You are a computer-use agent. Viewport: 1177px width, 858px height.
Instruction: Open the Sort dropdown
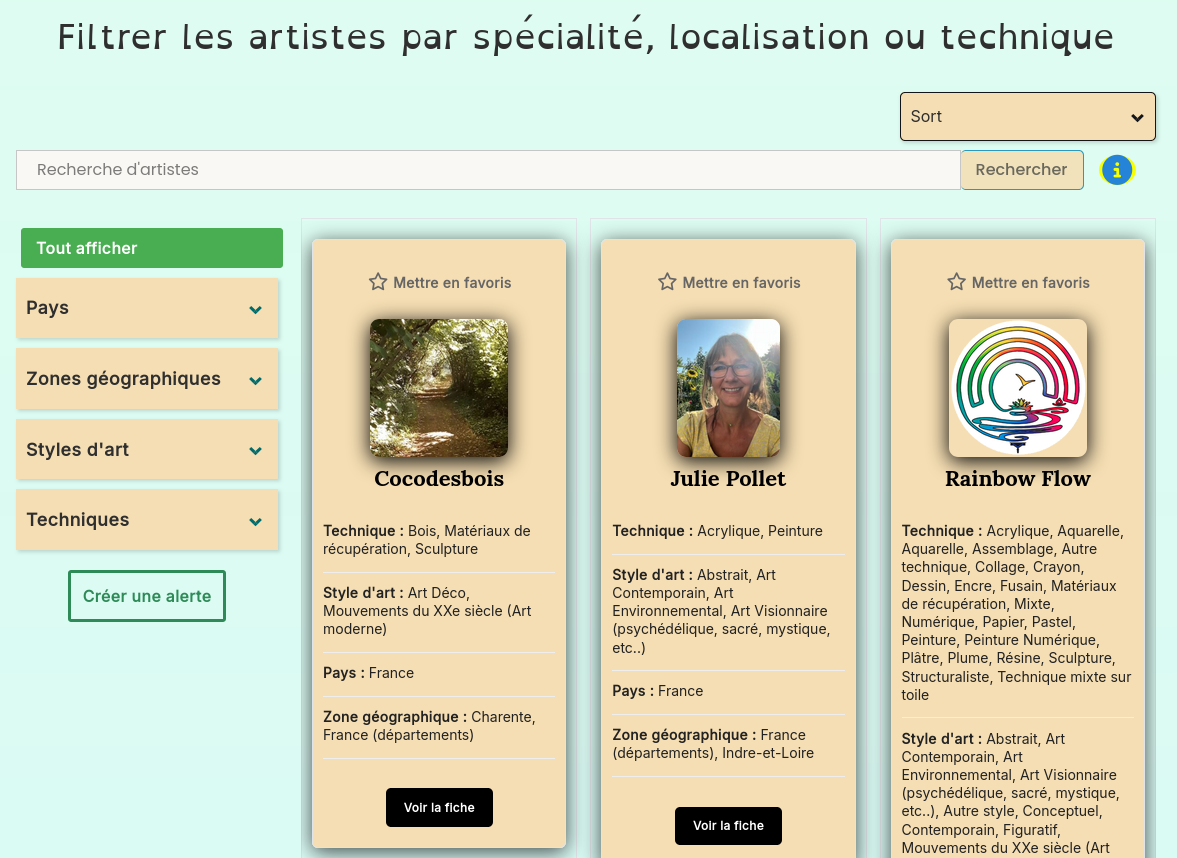pos(1027,116)
